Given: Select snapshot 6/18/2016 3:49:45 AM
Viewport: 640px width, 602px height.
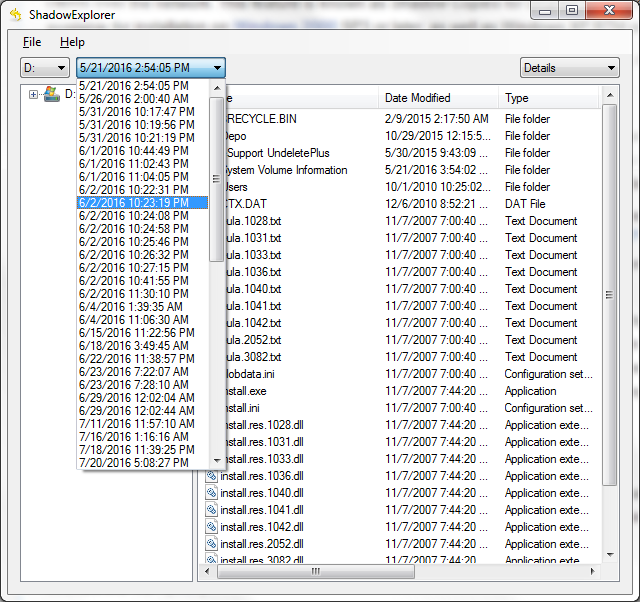Looking at the screenshot, I should [x=142, y=346].
